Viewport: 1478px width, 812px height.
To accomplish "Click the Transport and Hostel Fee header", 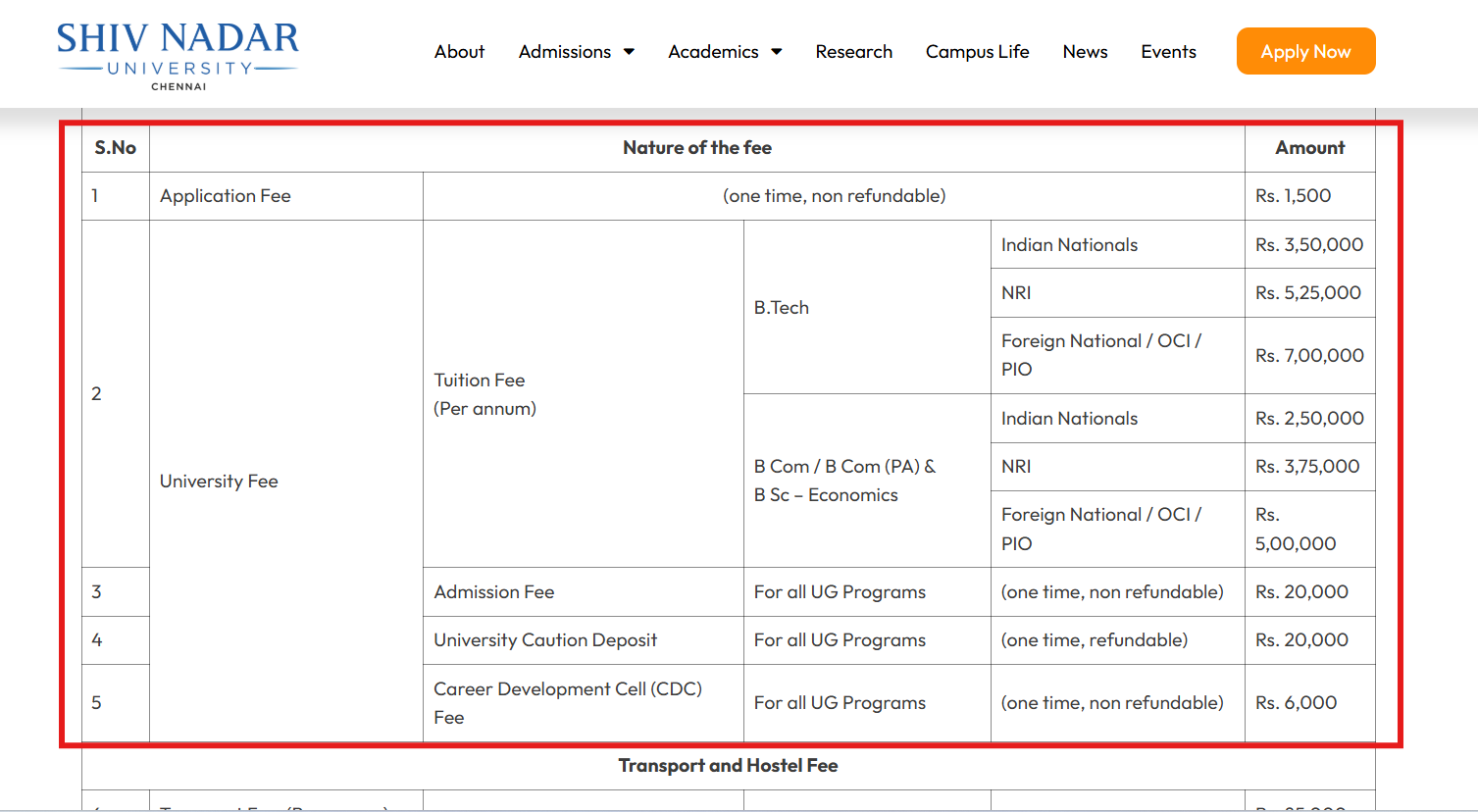I will [x=728, y=765].
